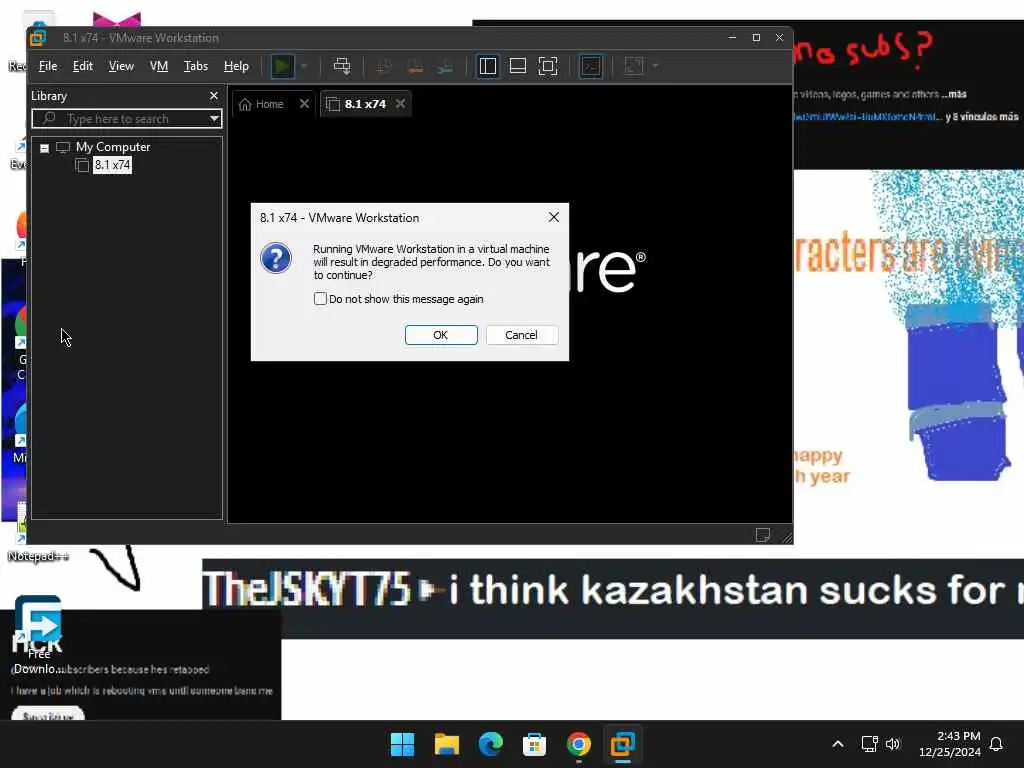Open the taskbar clock and date
This screenshot has width=1024, height=768.
point(950,744)
